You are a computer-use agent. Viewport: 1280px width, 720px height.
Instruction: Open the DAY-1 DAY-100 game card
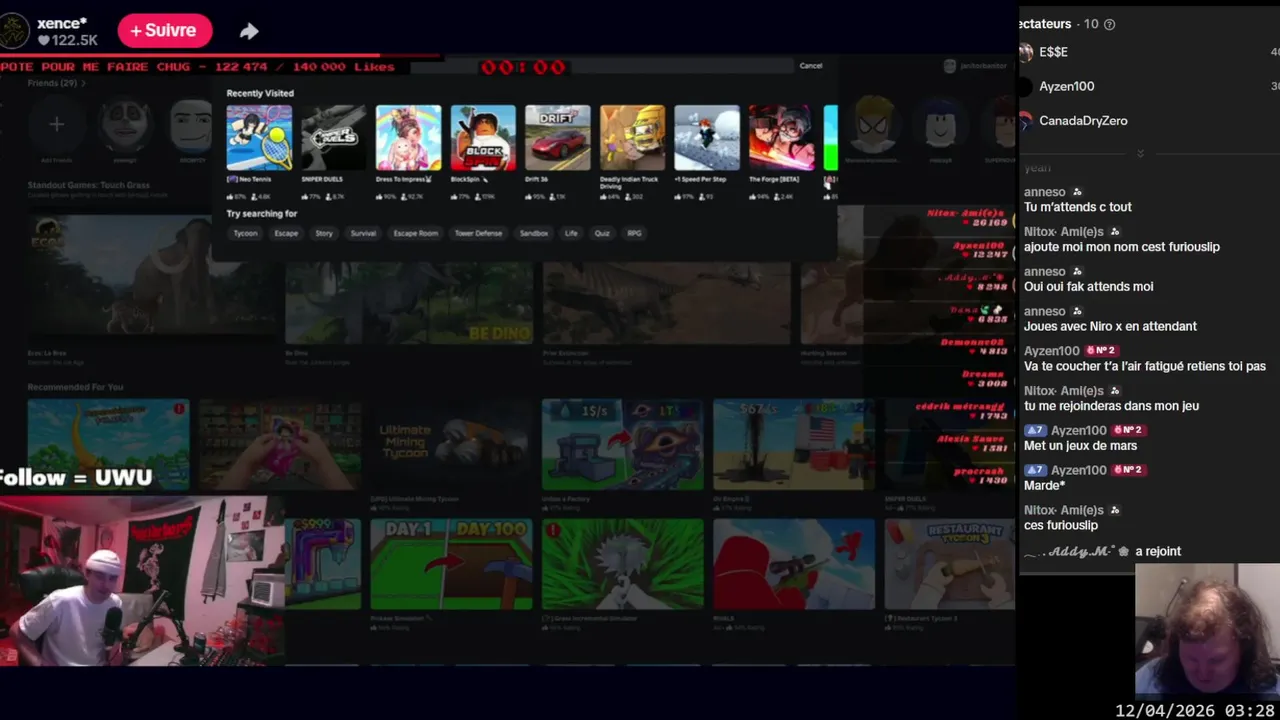[451, 564]
